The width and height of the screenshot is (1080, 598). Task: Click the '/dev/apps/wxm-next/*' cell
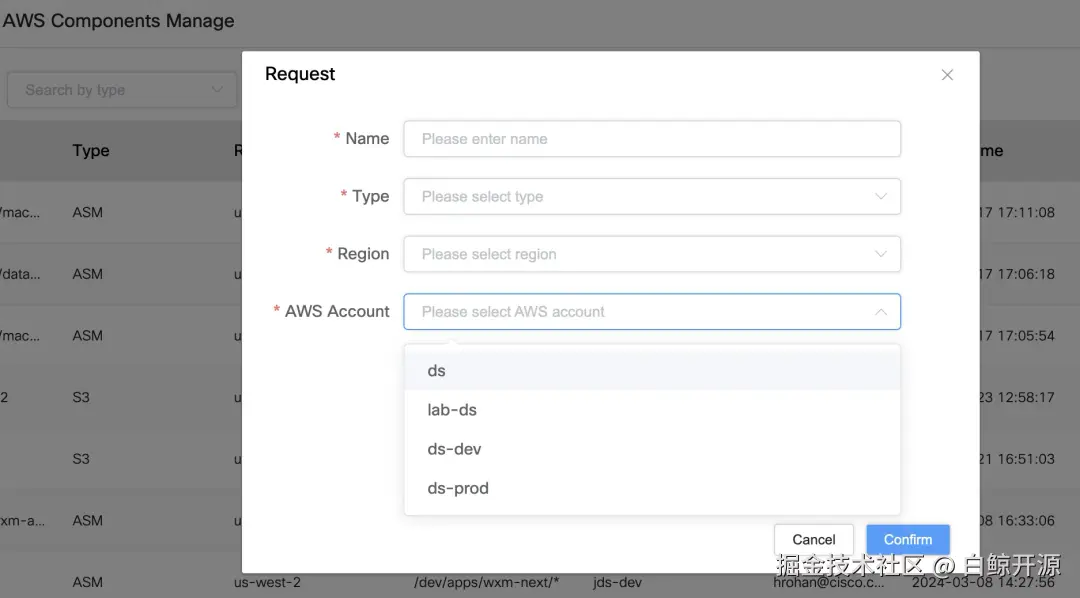486,582
